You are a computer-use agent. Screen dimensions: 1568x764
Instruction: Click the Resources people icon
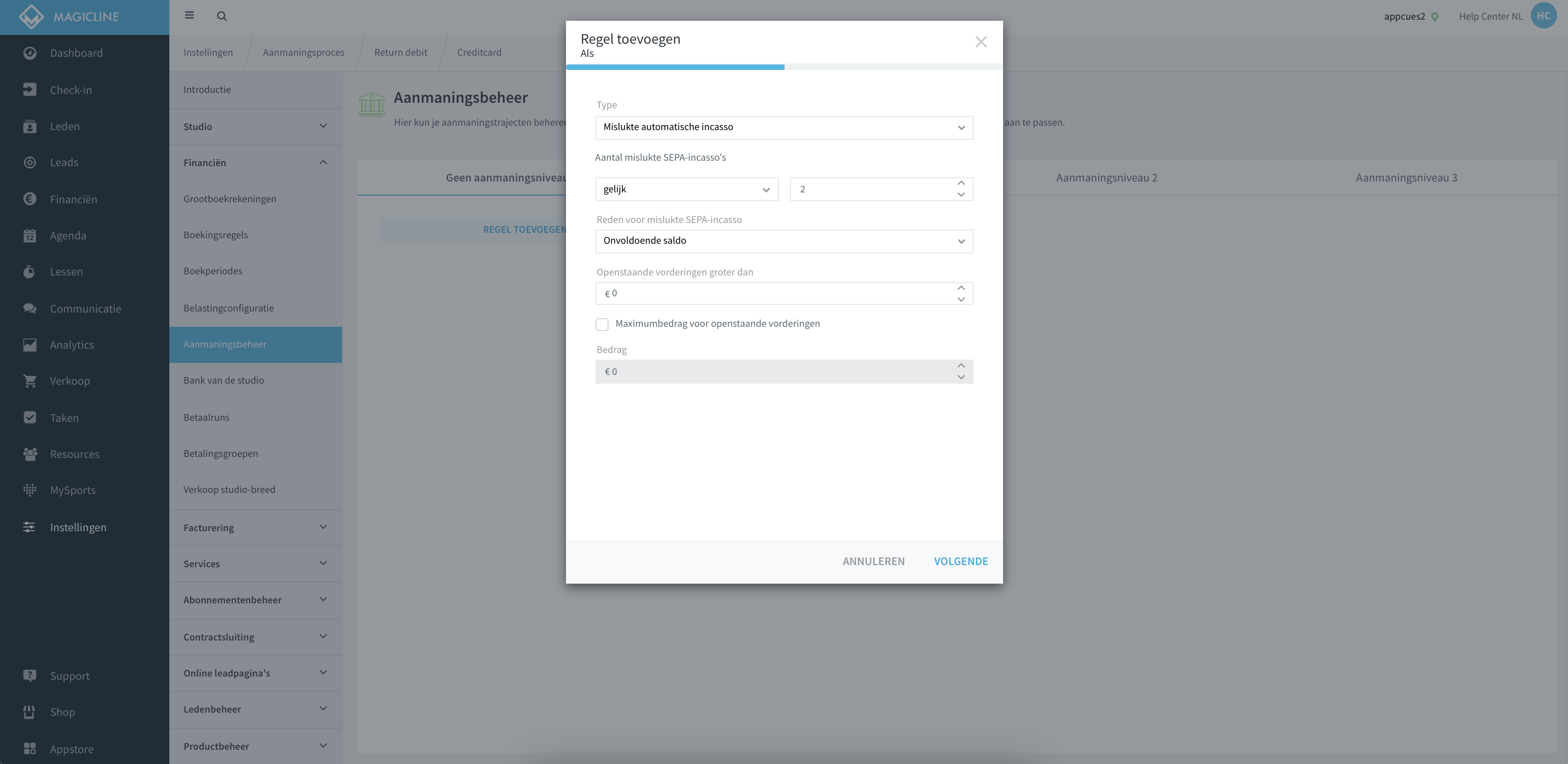[30, 454]
